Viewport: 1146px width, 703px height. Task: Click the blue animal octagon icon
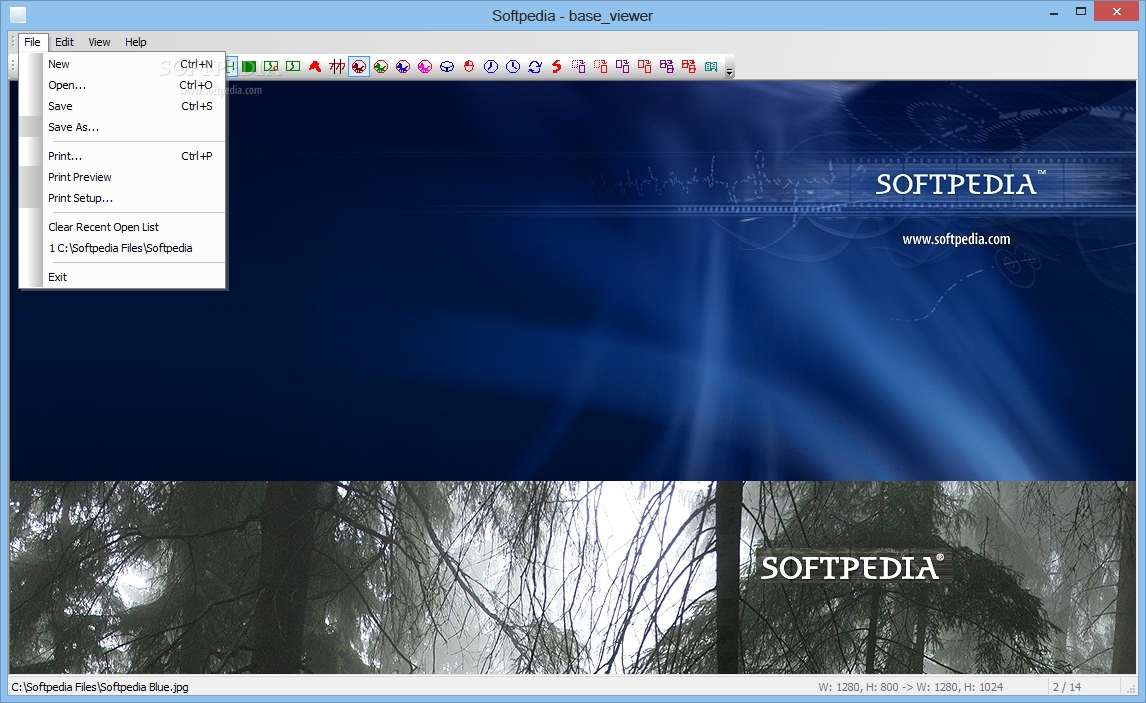[403, 66]
